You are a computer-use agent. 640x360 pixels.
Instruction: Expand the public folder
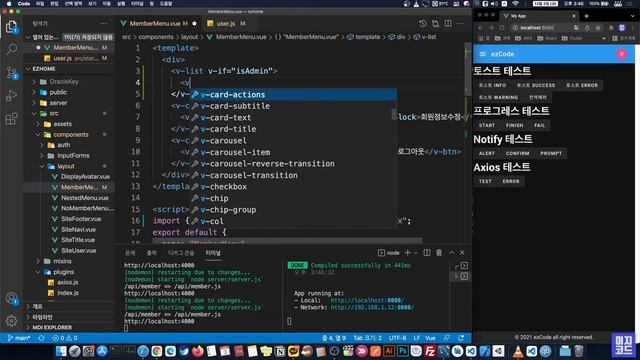pos(58,92)
